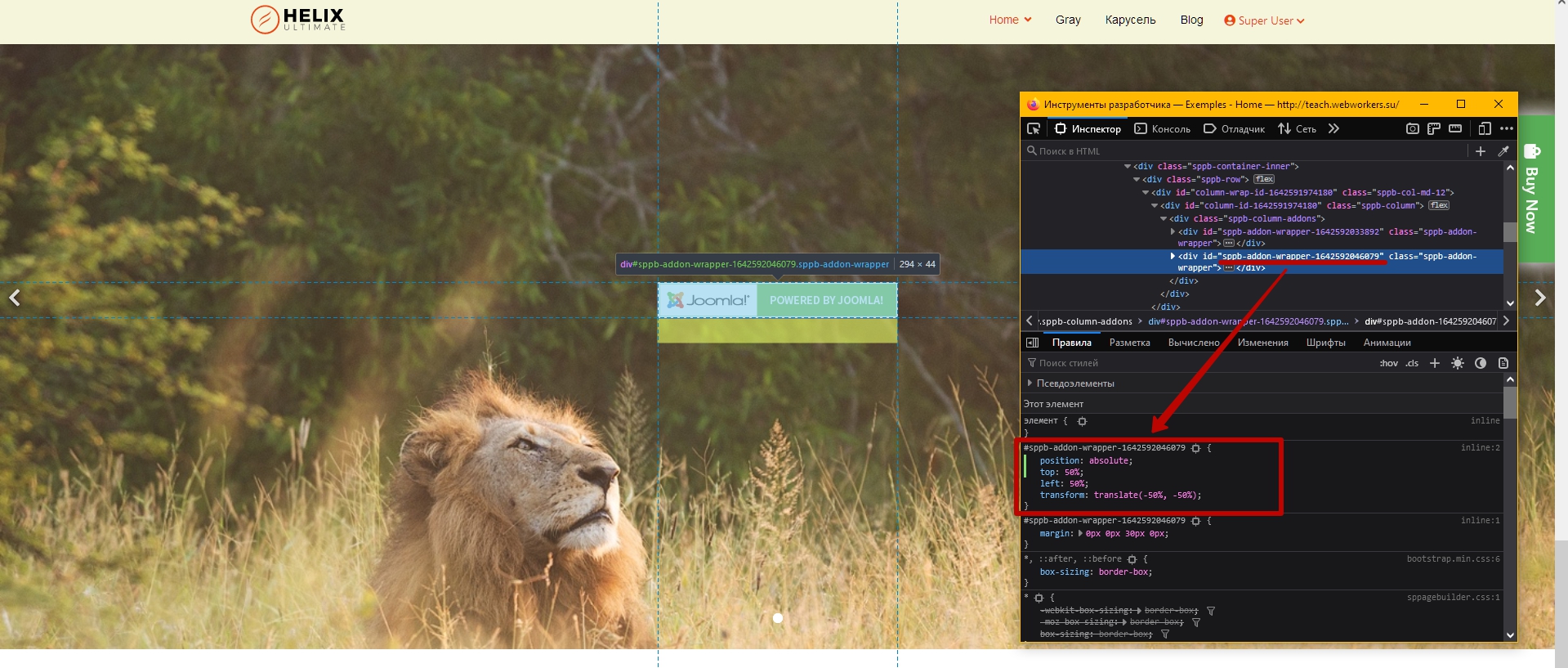Image resolution: width=1568 pixels, height=668 pixels.
Task: Toggle light color scheme simulation
Action: (1457, 363)
